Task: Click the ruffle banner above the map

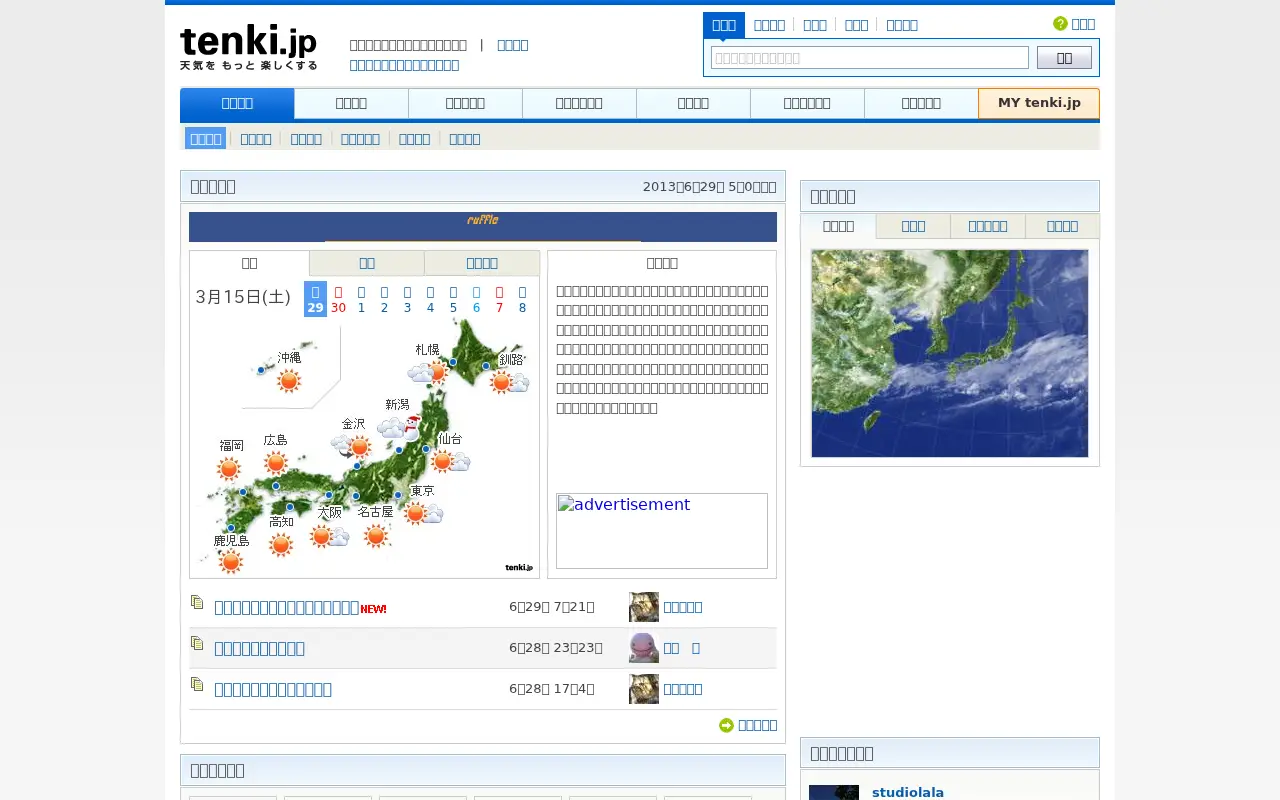Action: (483, 226)
